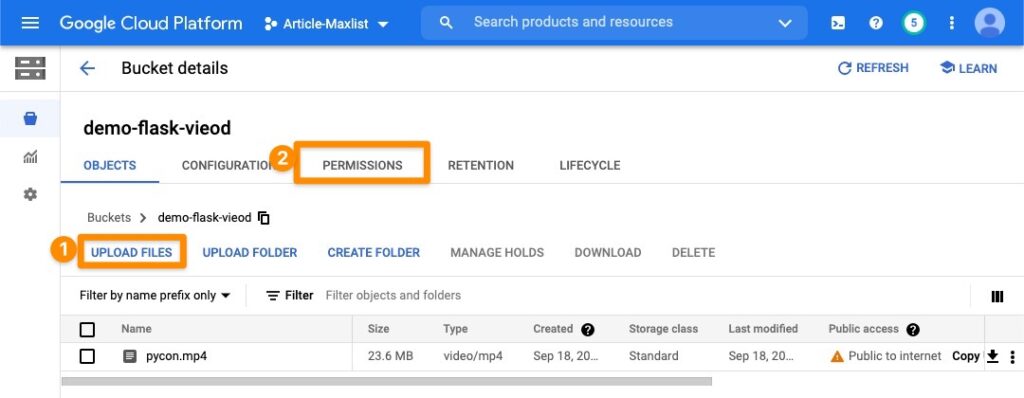Download pycon.mp4 with the download icon
1024x398 pixels.
pyautogui.click(x=993, y=356)
